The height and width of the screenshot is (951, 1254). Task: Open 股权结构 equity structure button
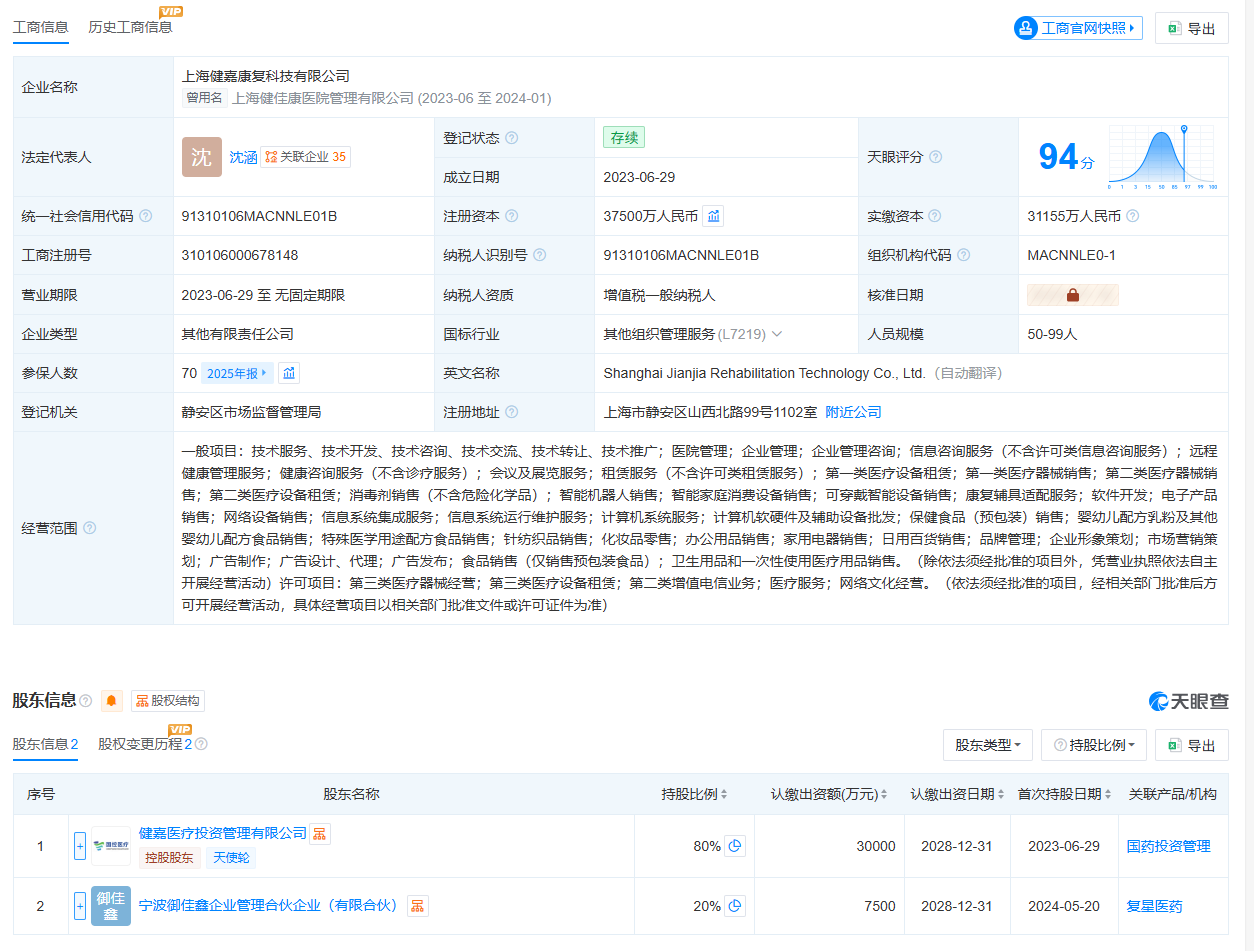pos(168,701)
